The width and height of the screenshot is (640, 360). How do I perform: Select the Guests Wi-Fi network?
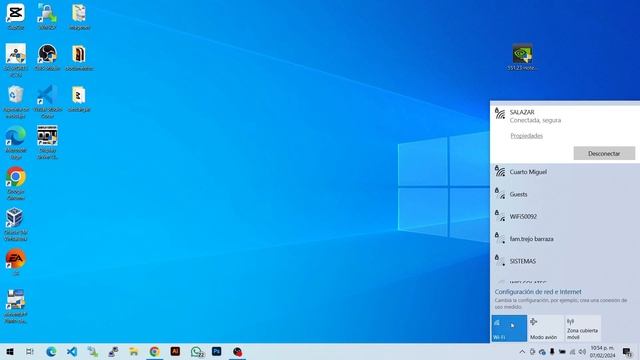[565, 194]
